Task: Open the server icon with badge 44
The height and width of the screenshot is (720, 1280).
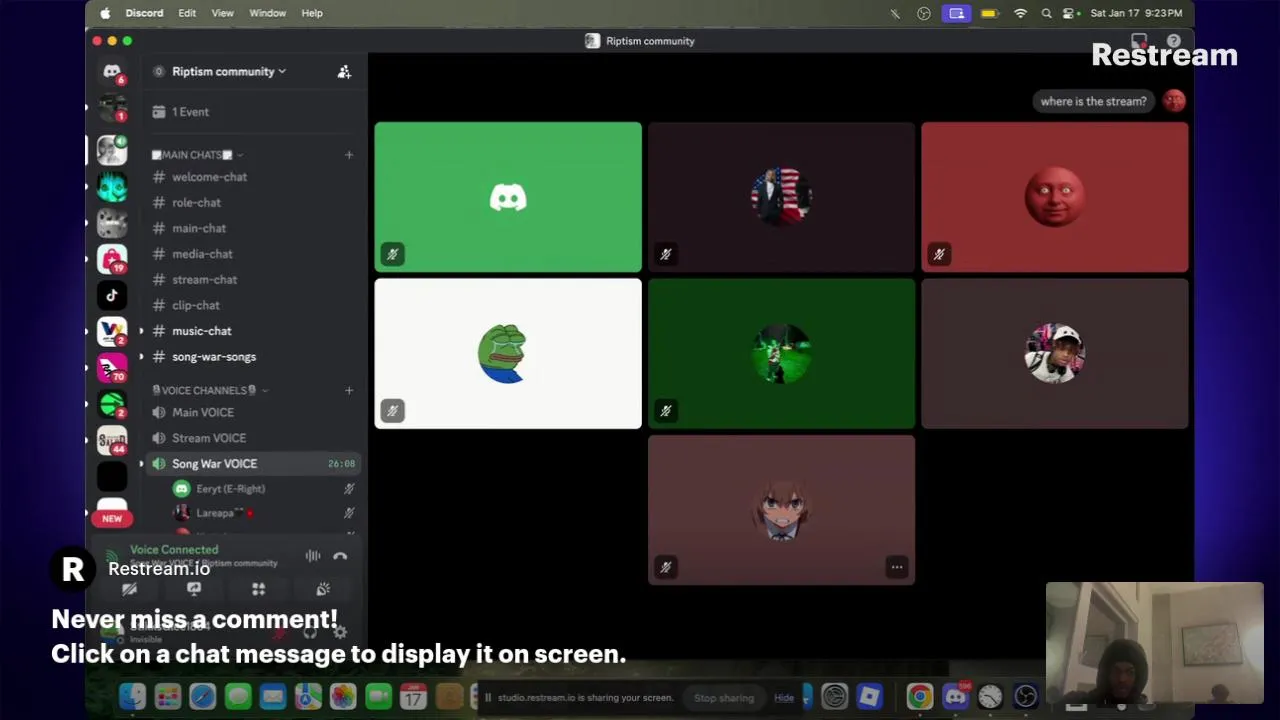Action: [x=112, y=441]
